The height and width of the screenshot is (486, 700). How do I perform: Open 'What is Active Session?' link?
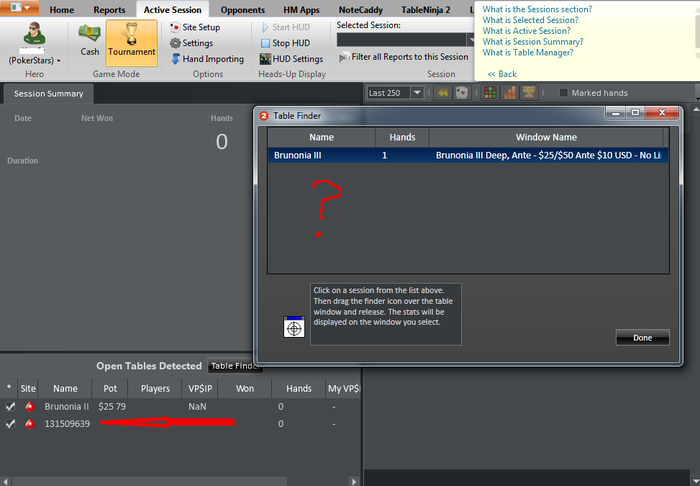(526, 31)
